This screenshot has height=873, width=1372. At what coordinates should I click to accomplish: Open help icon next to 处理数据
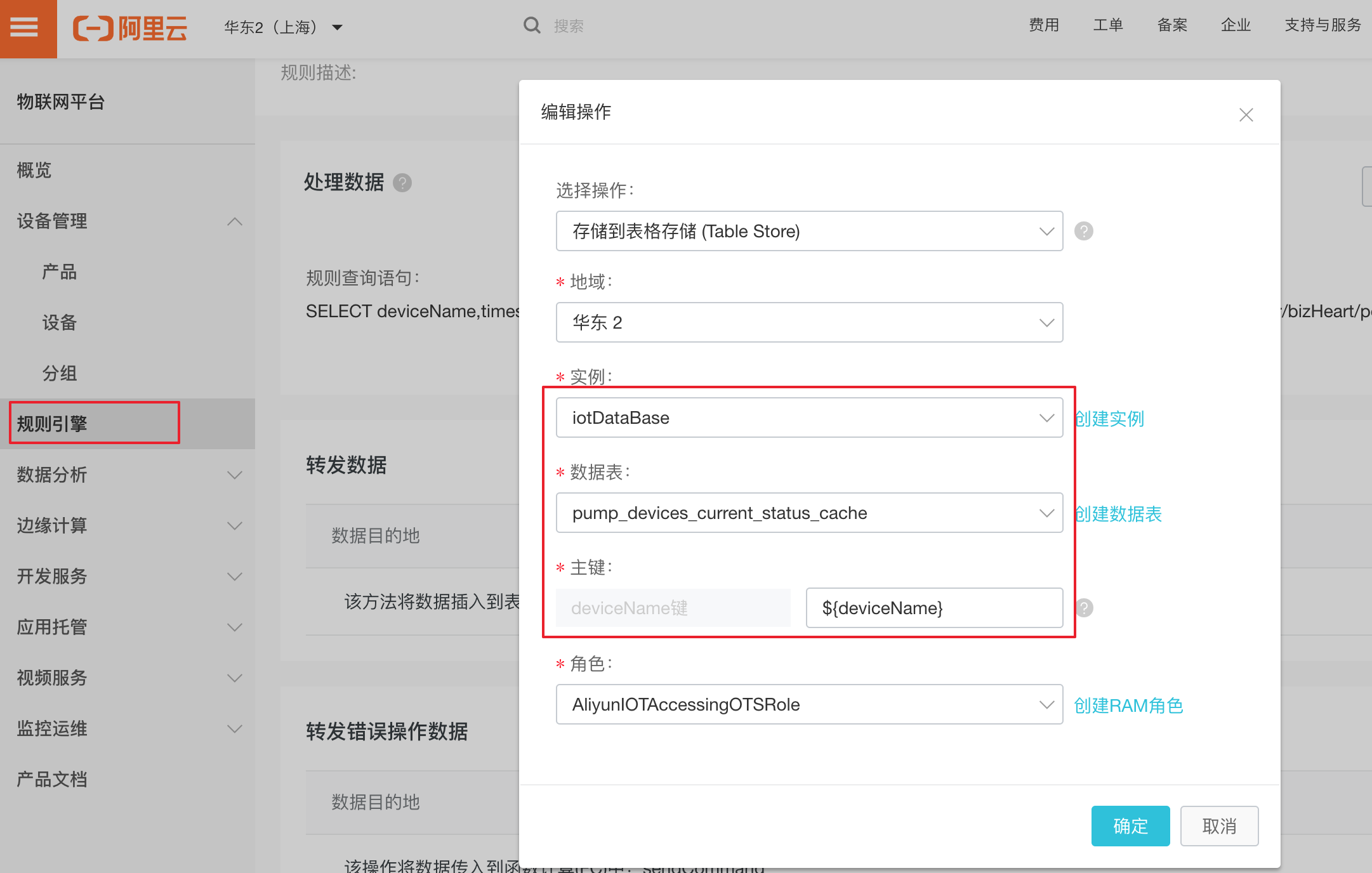pos(402,183)
